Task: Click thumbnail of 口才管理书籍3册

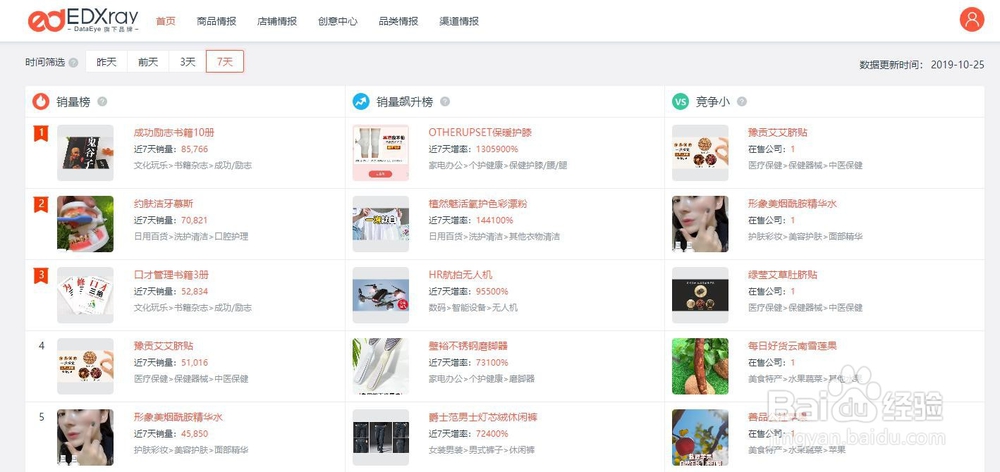Action: 85,295
